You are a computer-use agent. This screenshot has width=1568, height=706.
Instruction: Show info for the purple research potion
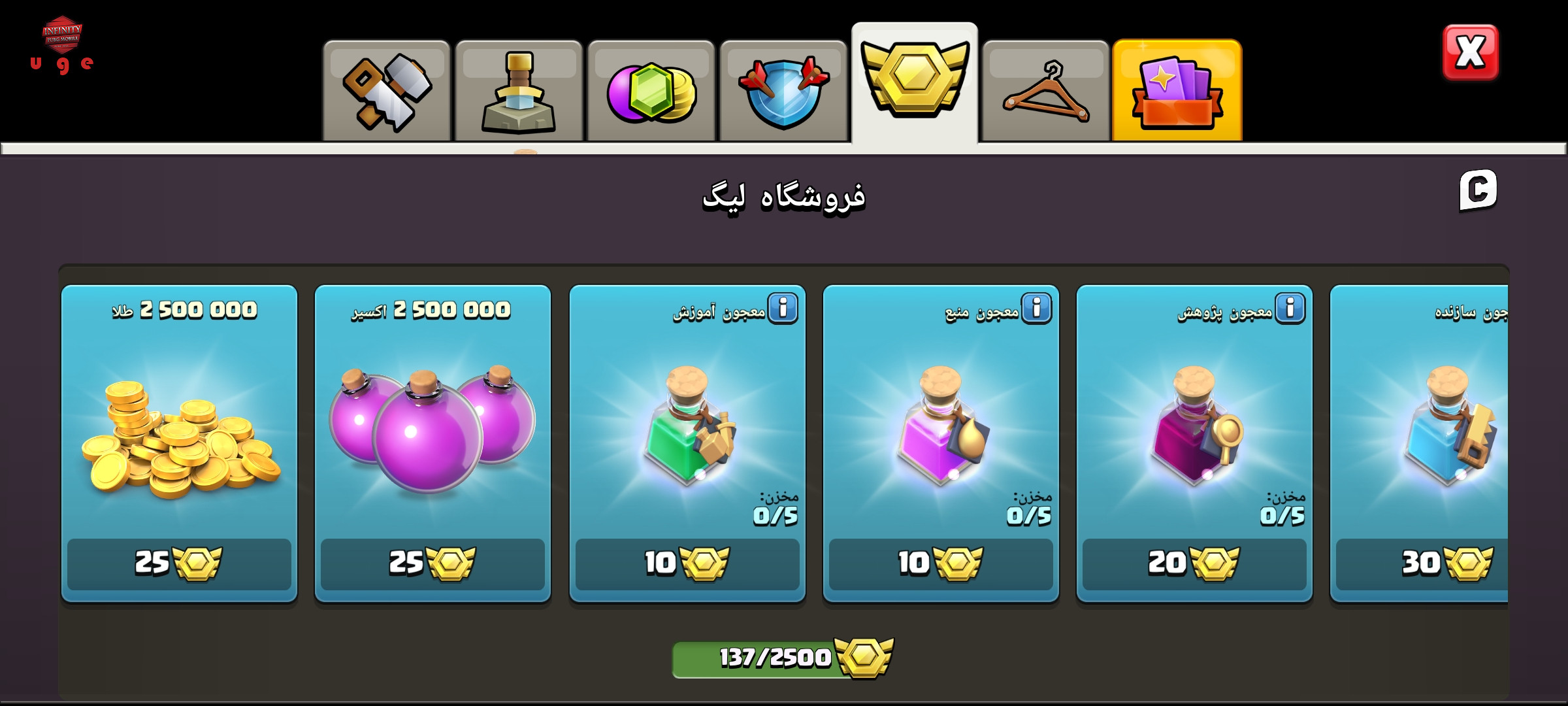point(1290,308)
